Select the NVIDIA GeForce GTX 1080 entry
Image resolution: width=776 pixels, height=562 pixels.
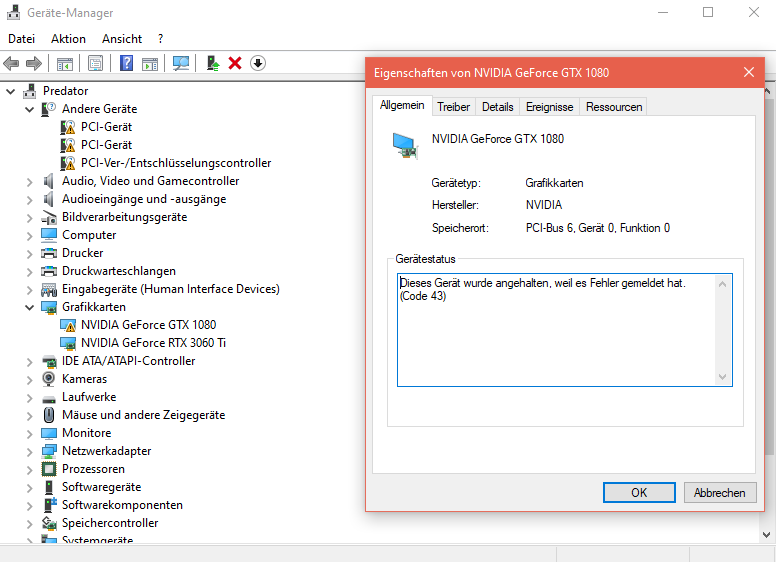[148, 325]
